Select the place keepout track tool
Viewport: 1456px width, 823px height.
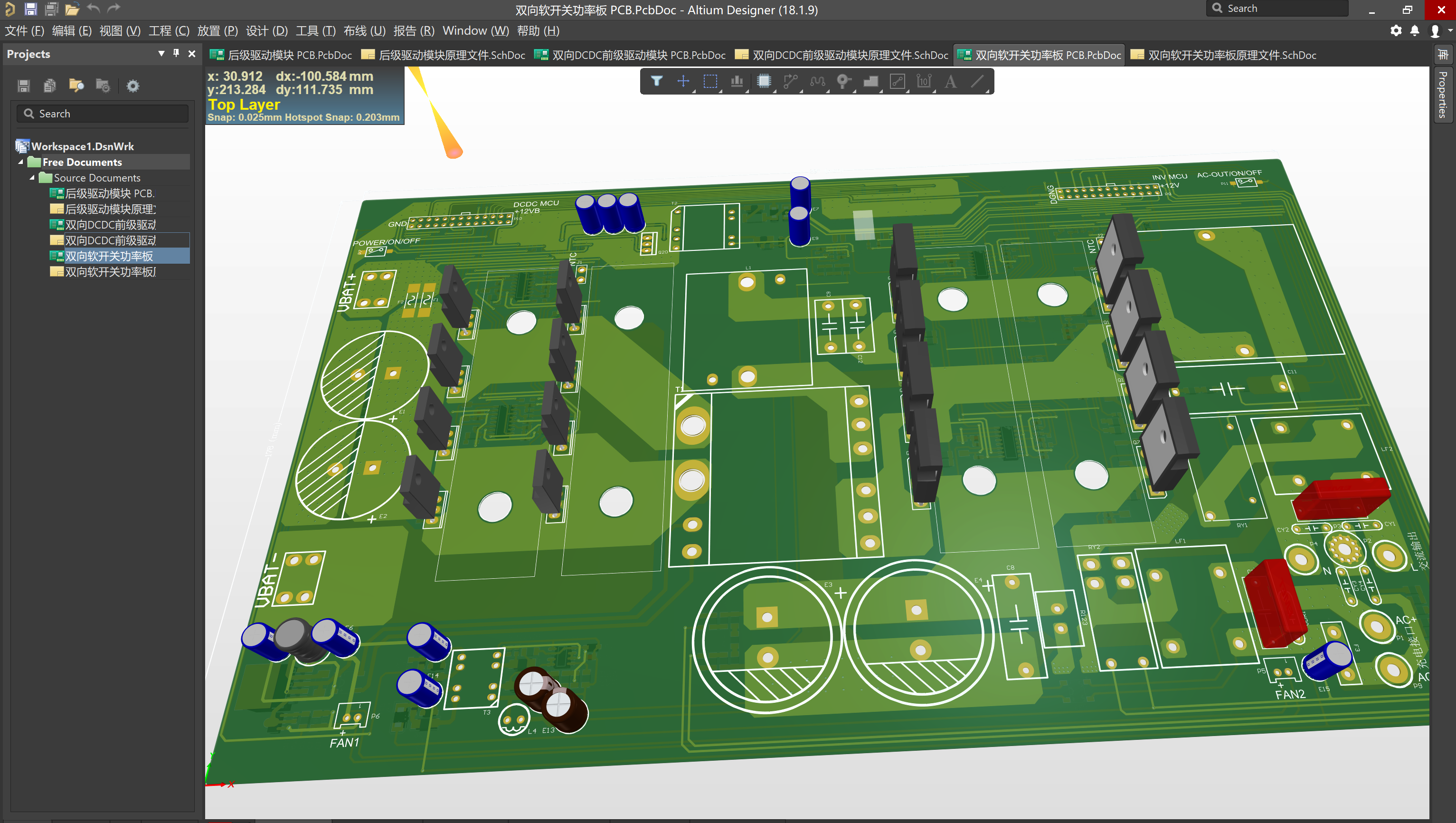pos(898,81)
